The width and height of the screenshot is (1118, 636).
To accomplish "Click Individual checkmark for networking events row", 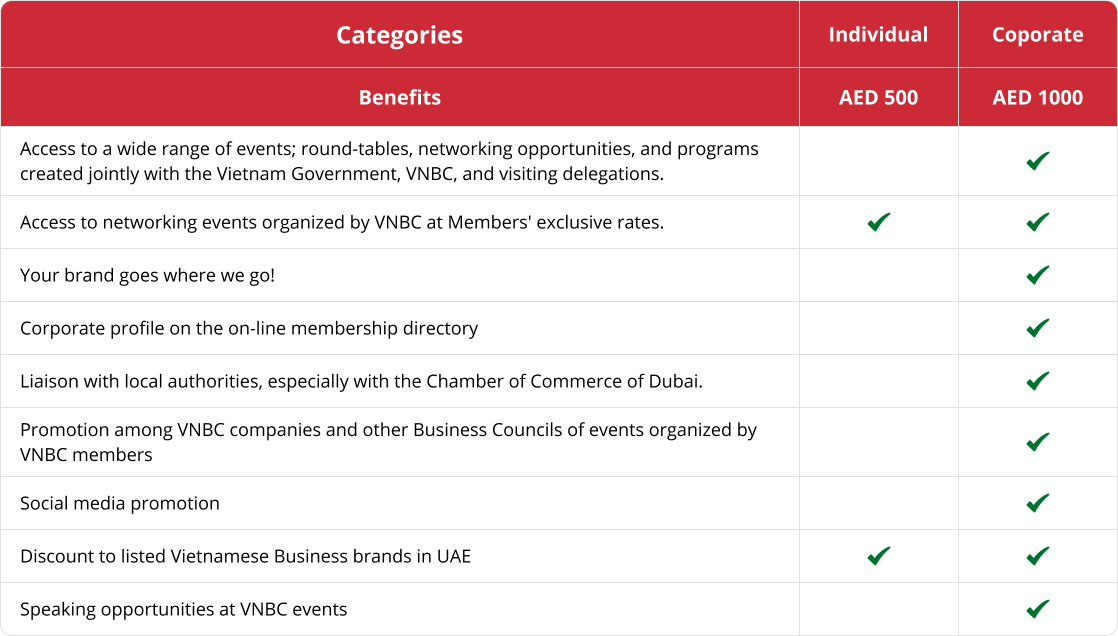I will coord(879,222).
